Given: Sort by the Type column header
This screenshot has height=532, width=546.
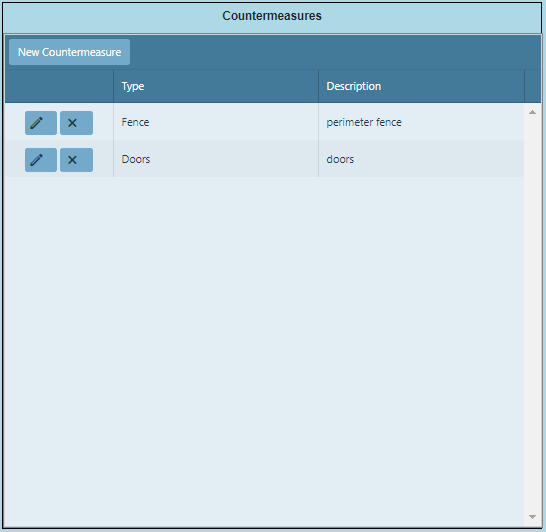Looking at the screenshot, I should 216,86.
